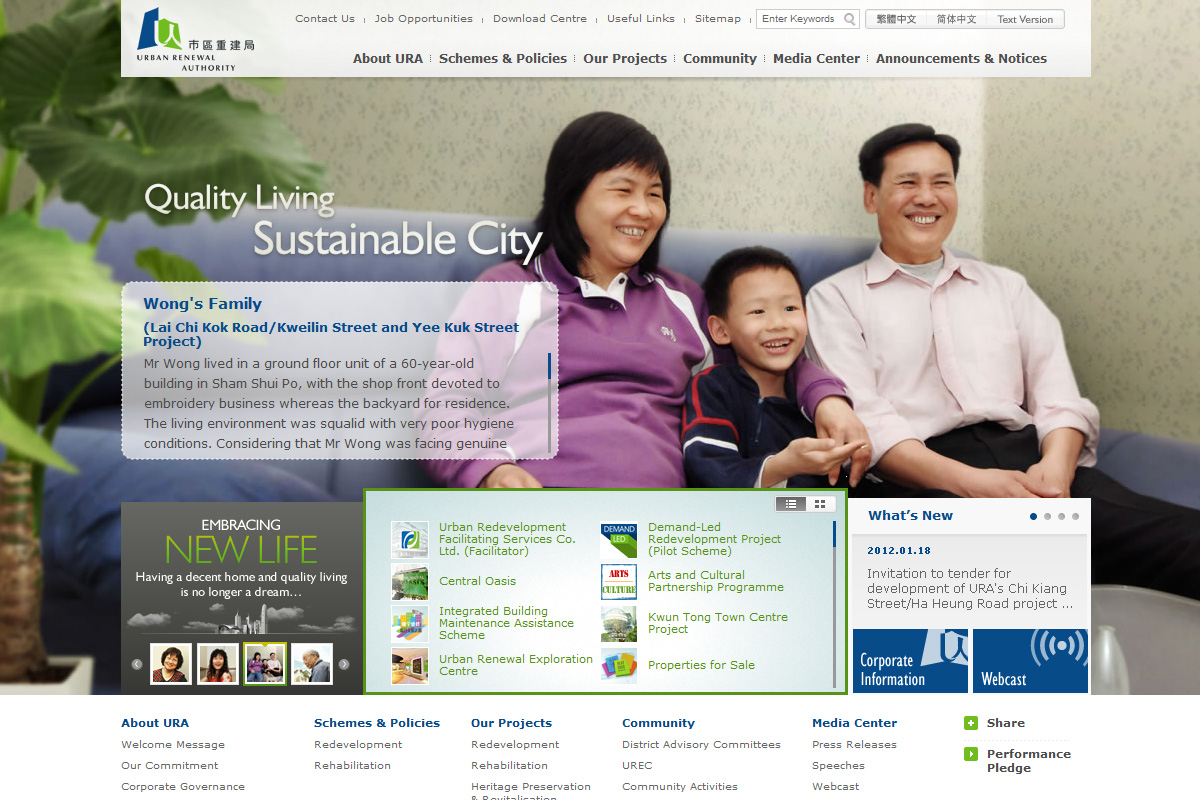1200x800 pixels.
Task: Open Urban Redevelopment Facilitating Services icon
Action: (x=409, y=539)
